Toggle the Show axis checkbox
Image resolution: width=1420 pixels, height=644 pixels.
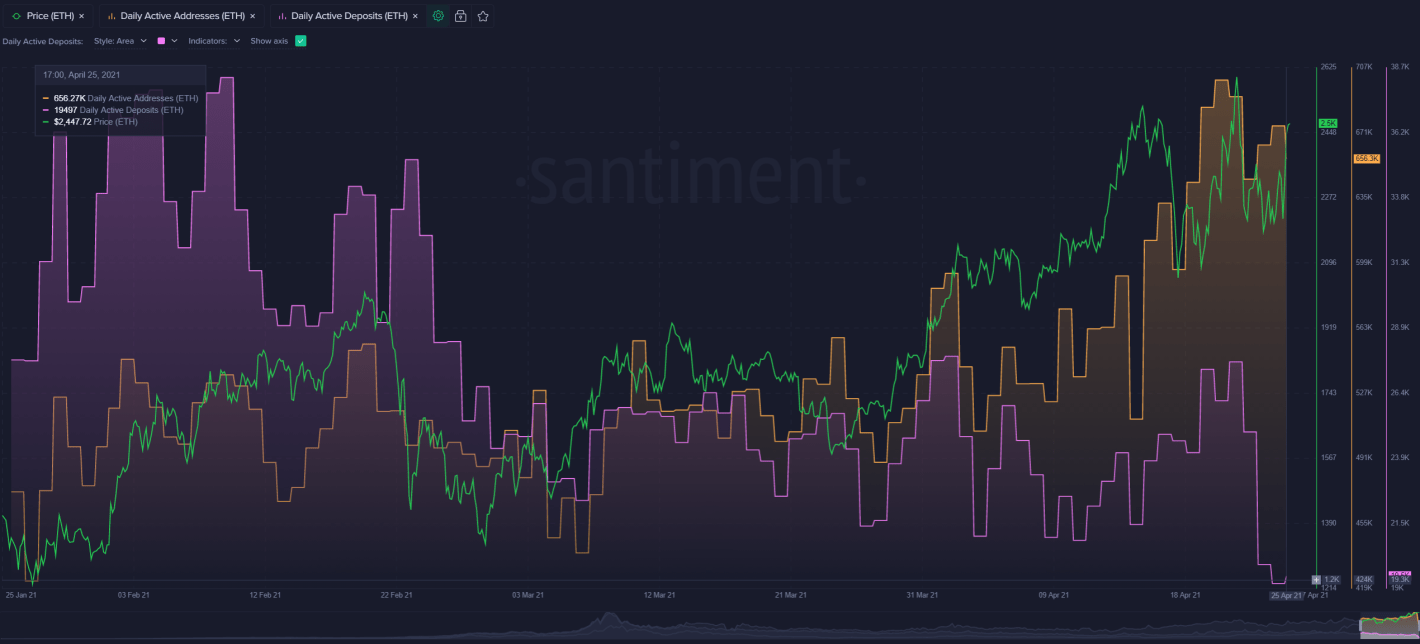(300, 41)
